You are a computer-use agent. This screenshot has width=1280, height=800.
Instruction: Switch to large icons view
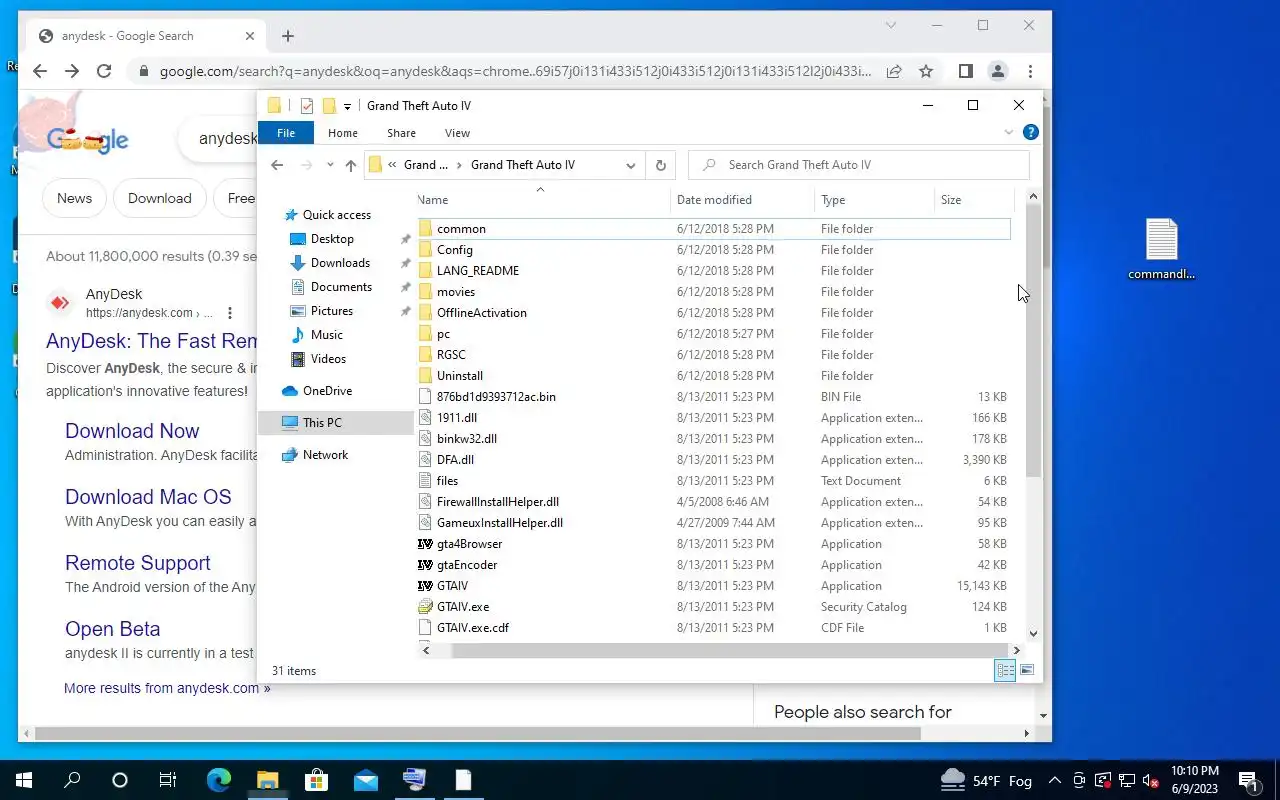click(x=1026, y=670)
